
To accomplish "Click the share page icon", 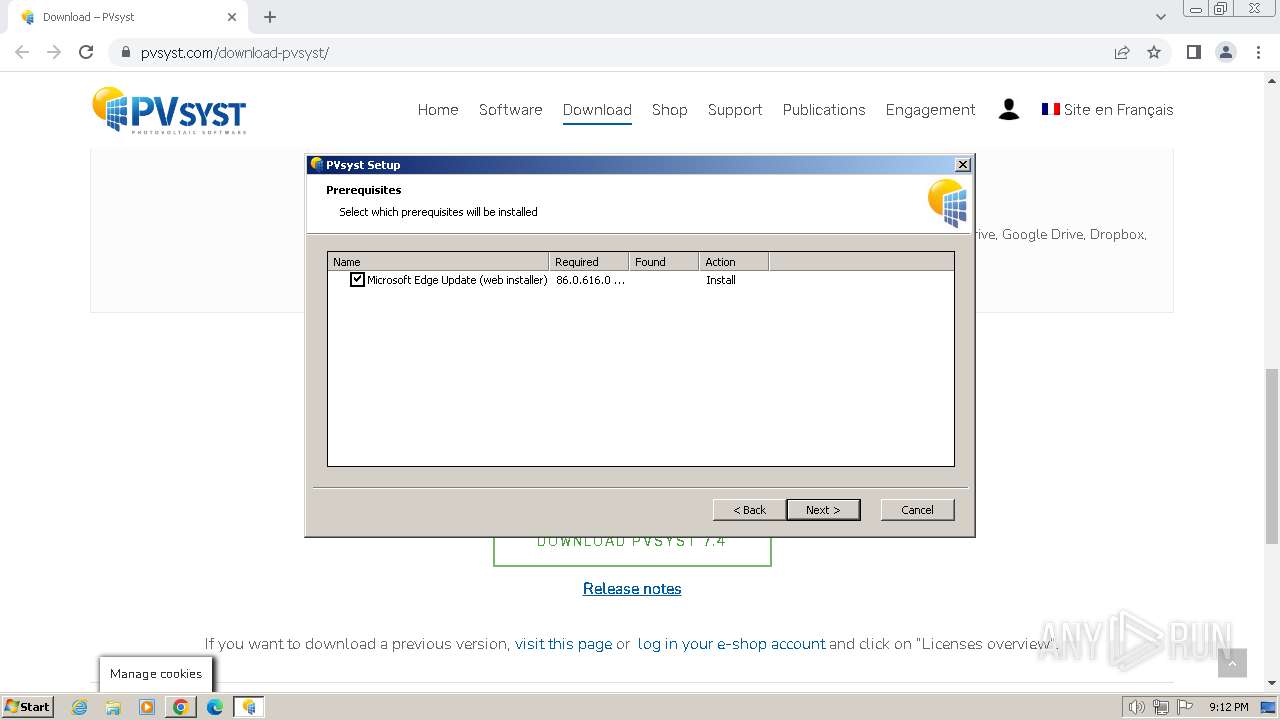I will [1122, 52].
